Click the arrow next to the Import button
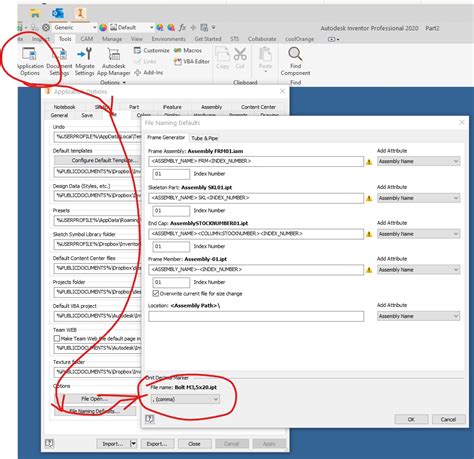Viewport: 474px width, 459px height. 133,444
